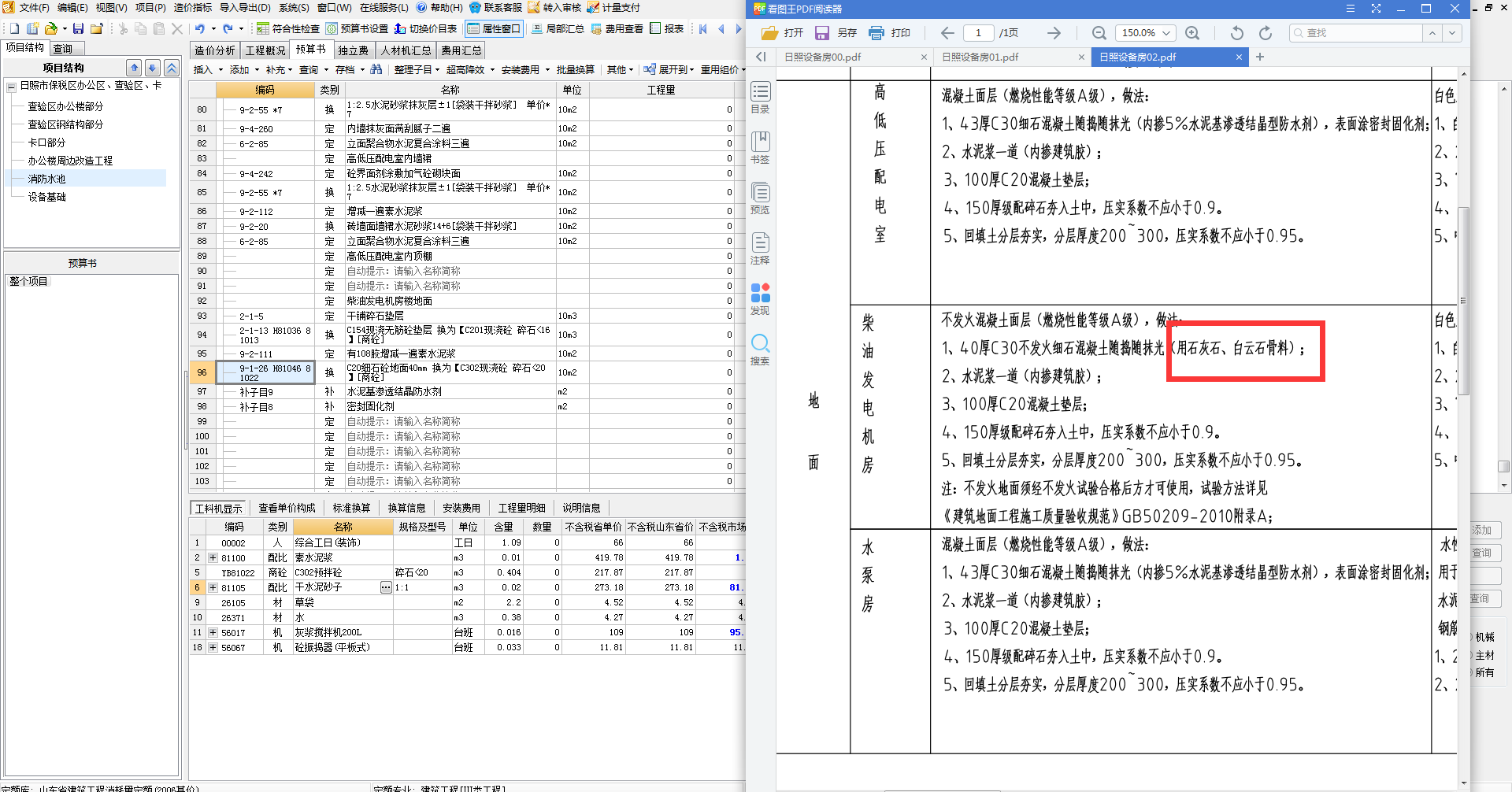Add a new PDF tab with plus

[x=1260, y=57]
